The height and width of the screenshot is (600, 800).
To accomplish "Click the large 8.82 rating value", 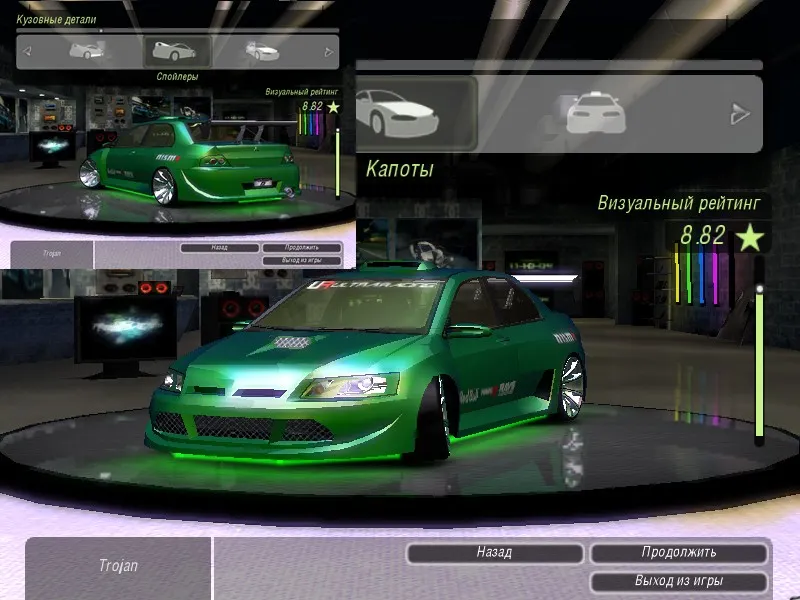I will [703, 235].
